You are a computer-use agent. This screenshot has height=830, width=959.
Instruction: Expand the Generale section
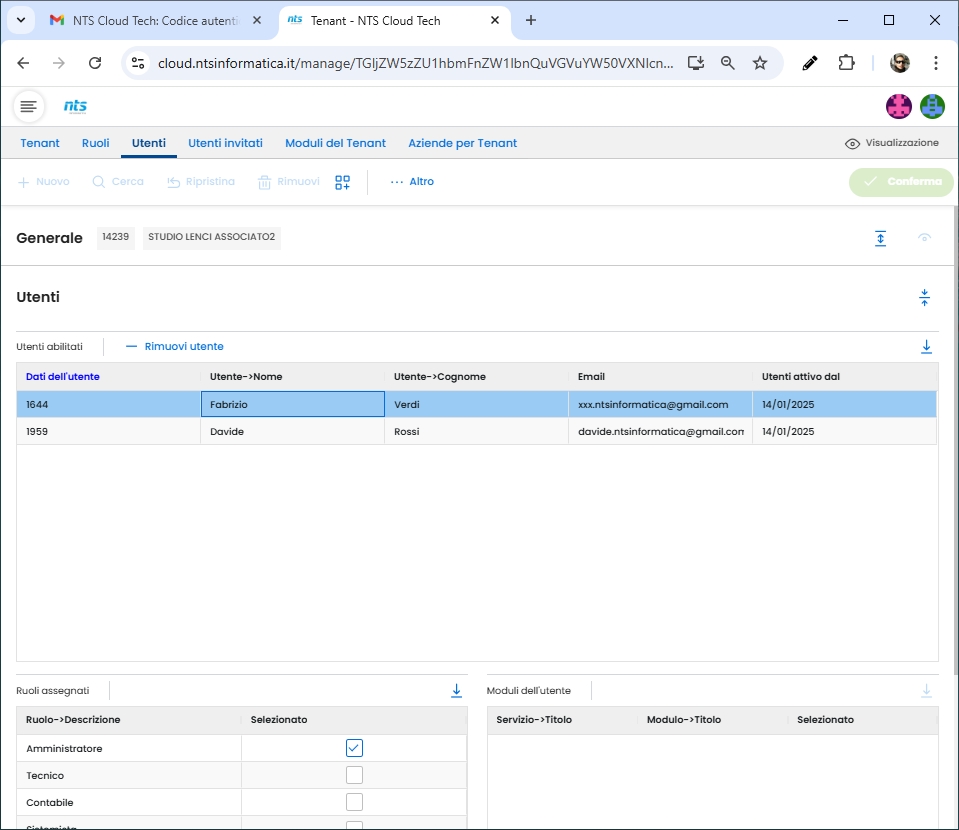click(880, 238)
